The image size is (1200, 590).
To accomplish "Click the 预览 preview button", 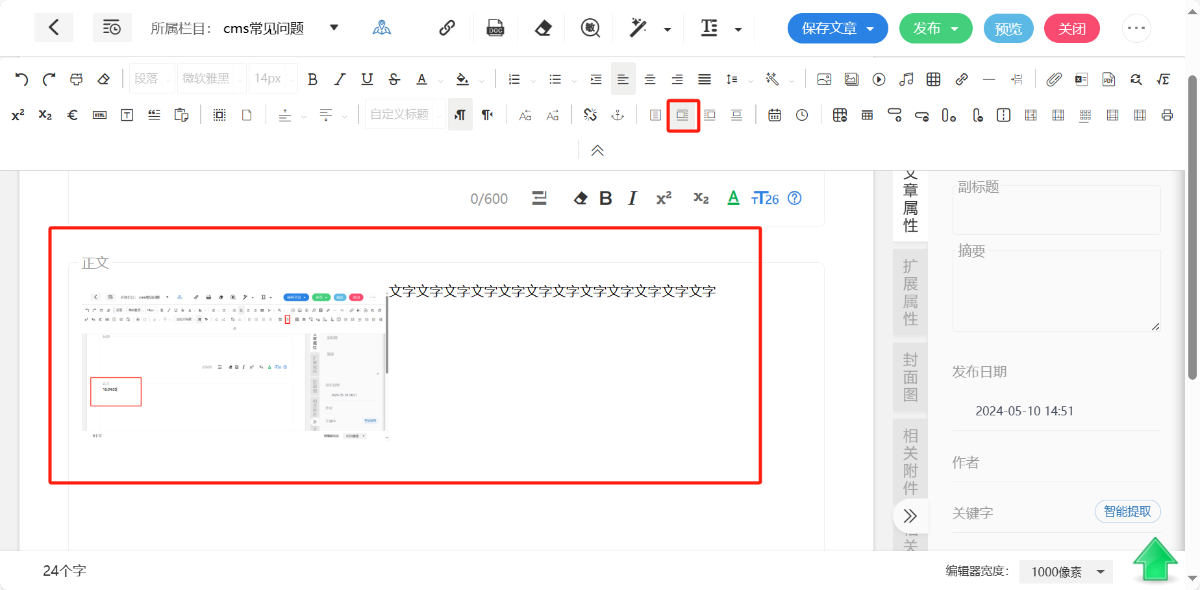I will (x=1008, y=28).
